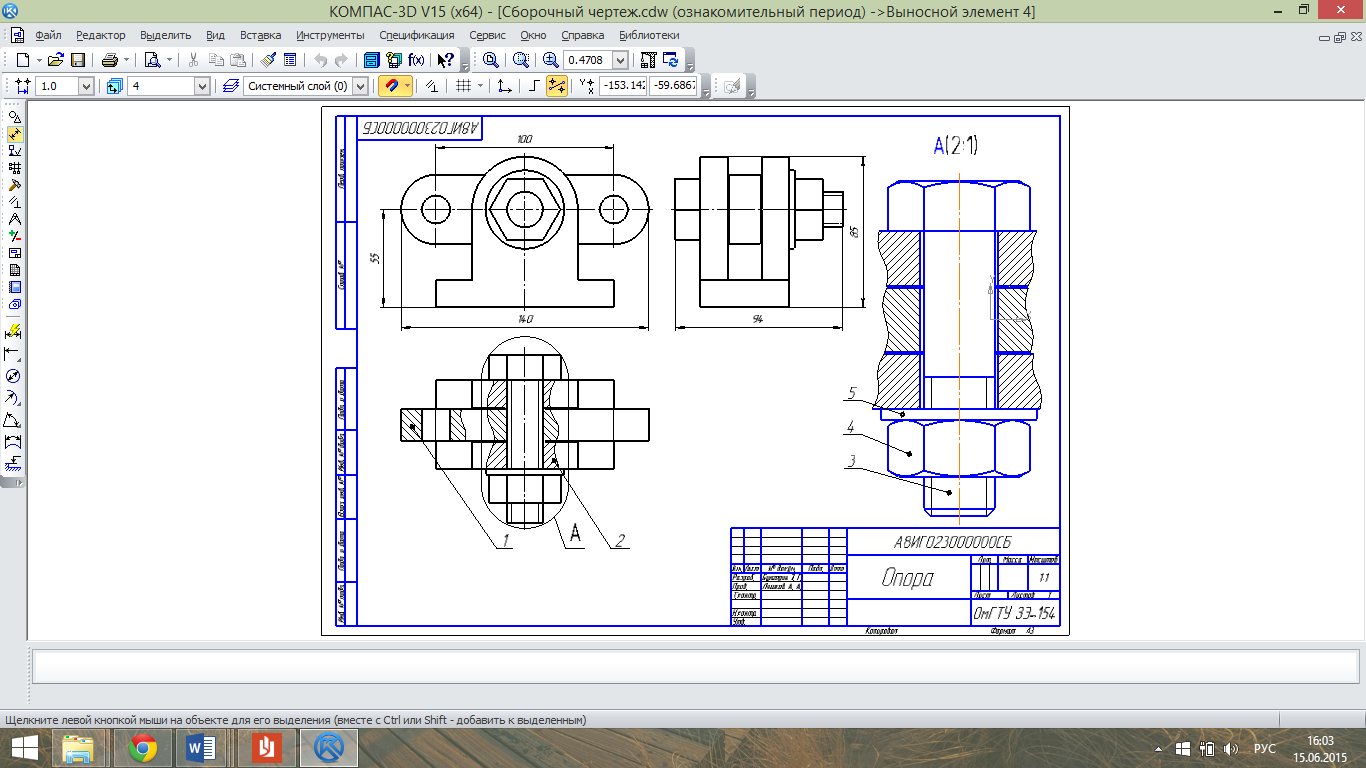Toggle the snap magnet button
1366x768 pixels.
click(x=391, y=86)
